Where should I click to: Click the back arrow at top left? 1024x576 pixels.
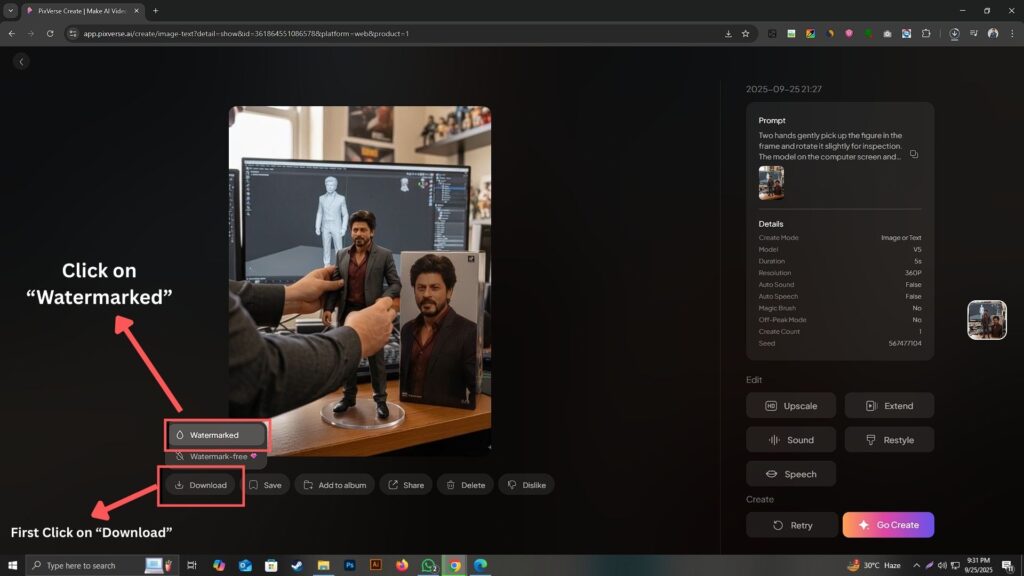(x=21, y=62)
